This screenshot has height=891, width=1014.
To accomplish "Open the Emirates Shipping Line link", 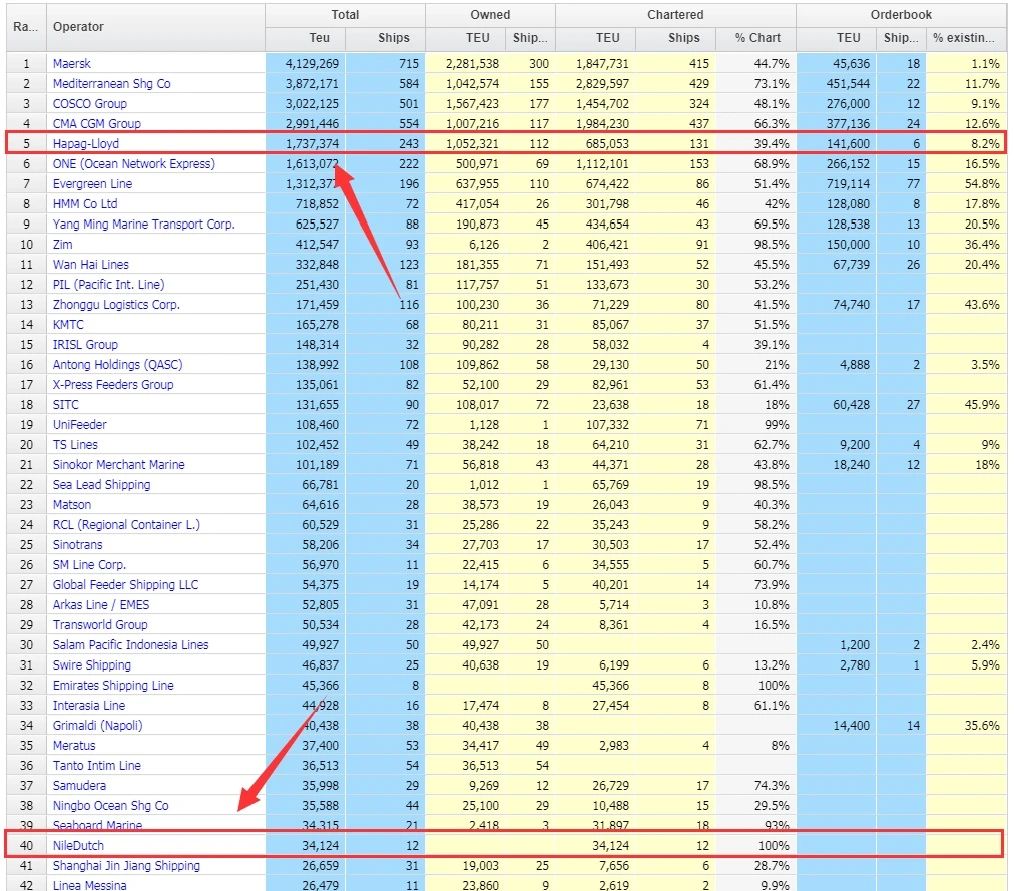I will [113, 686].
